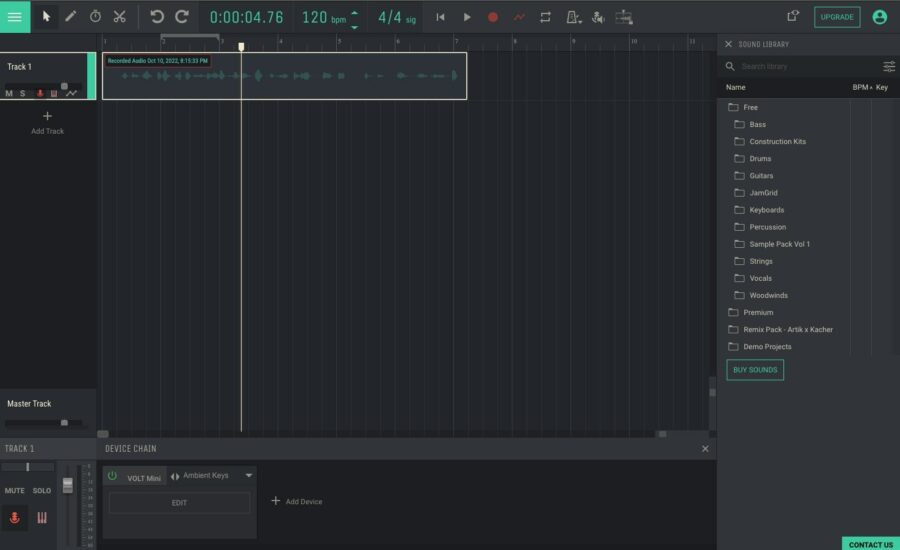Select the arrow pointer tool
The width and height of the screenshot is (900, 550).
point(46,17)
